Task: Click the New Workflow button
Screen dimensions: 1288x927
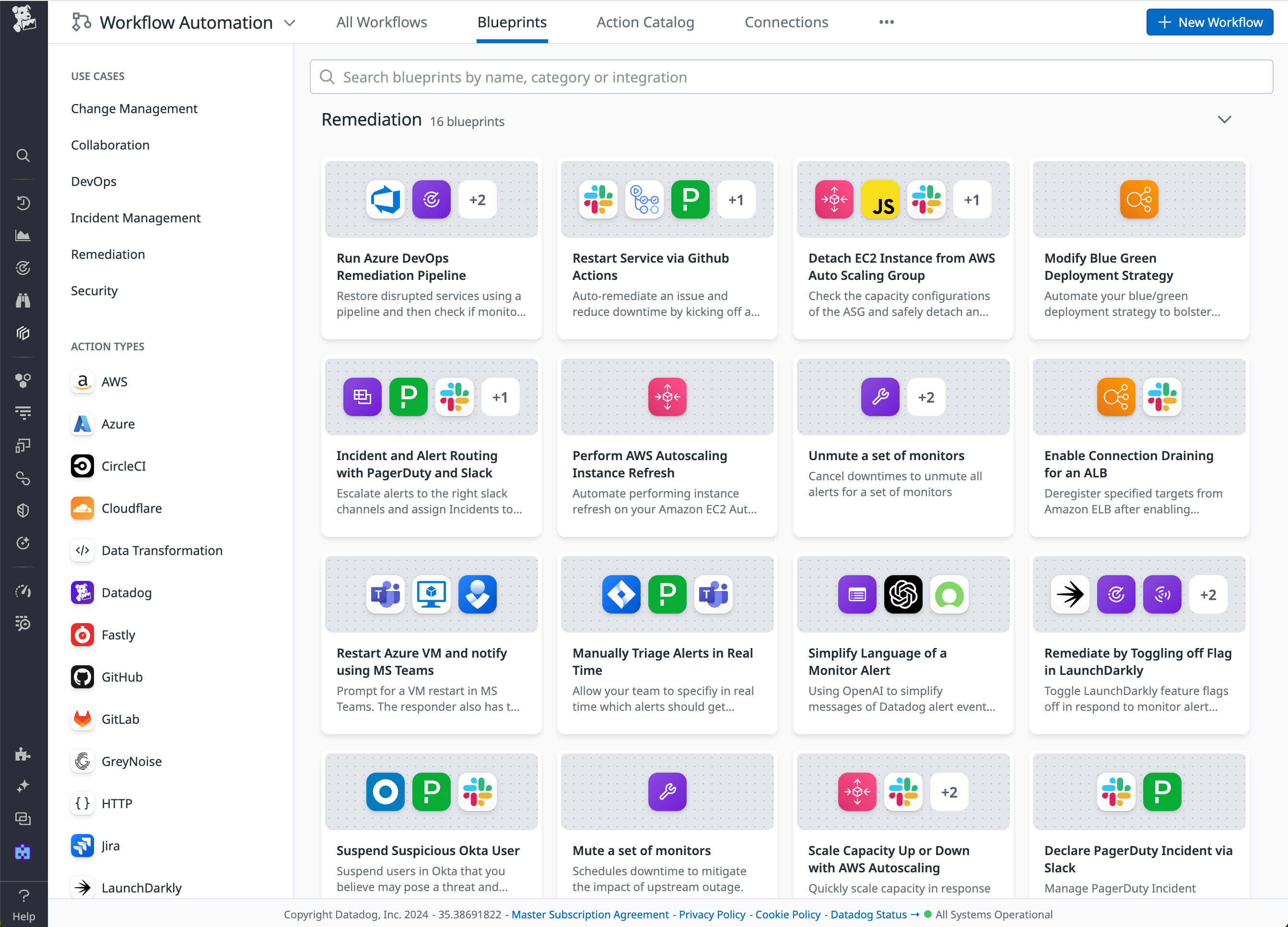Action: (x=1209, y=22)
